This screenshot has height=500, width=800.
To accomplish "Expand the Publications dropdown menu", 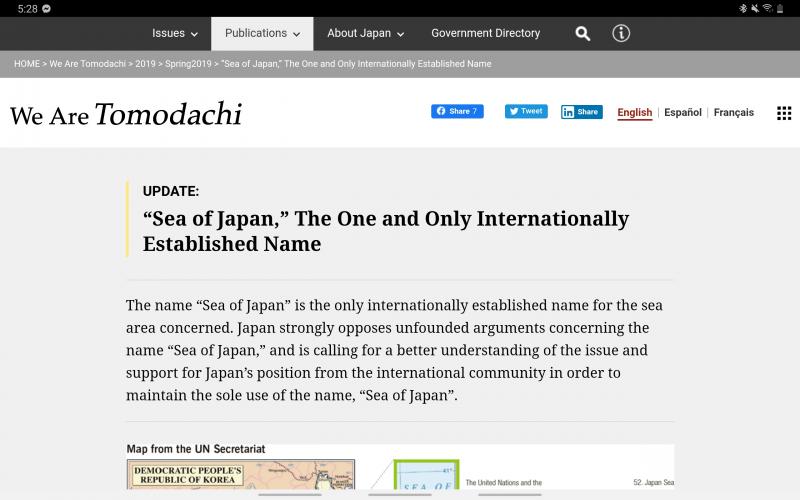I will (262, 33).
